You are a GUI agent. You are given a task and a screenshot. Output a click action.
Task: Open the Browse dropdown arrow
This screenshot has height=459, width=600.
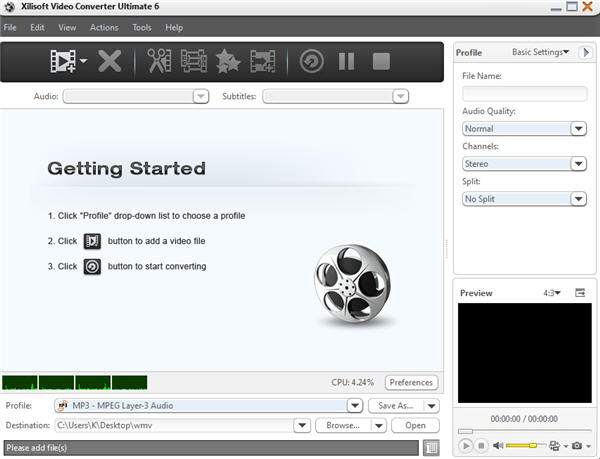[x=379, y=426]
